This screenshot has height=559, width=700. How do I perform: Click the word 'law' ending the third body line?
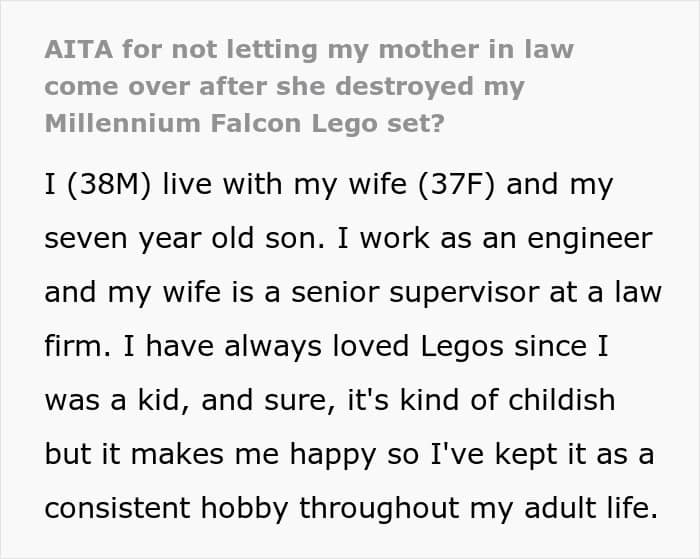(x=638, y=293)
